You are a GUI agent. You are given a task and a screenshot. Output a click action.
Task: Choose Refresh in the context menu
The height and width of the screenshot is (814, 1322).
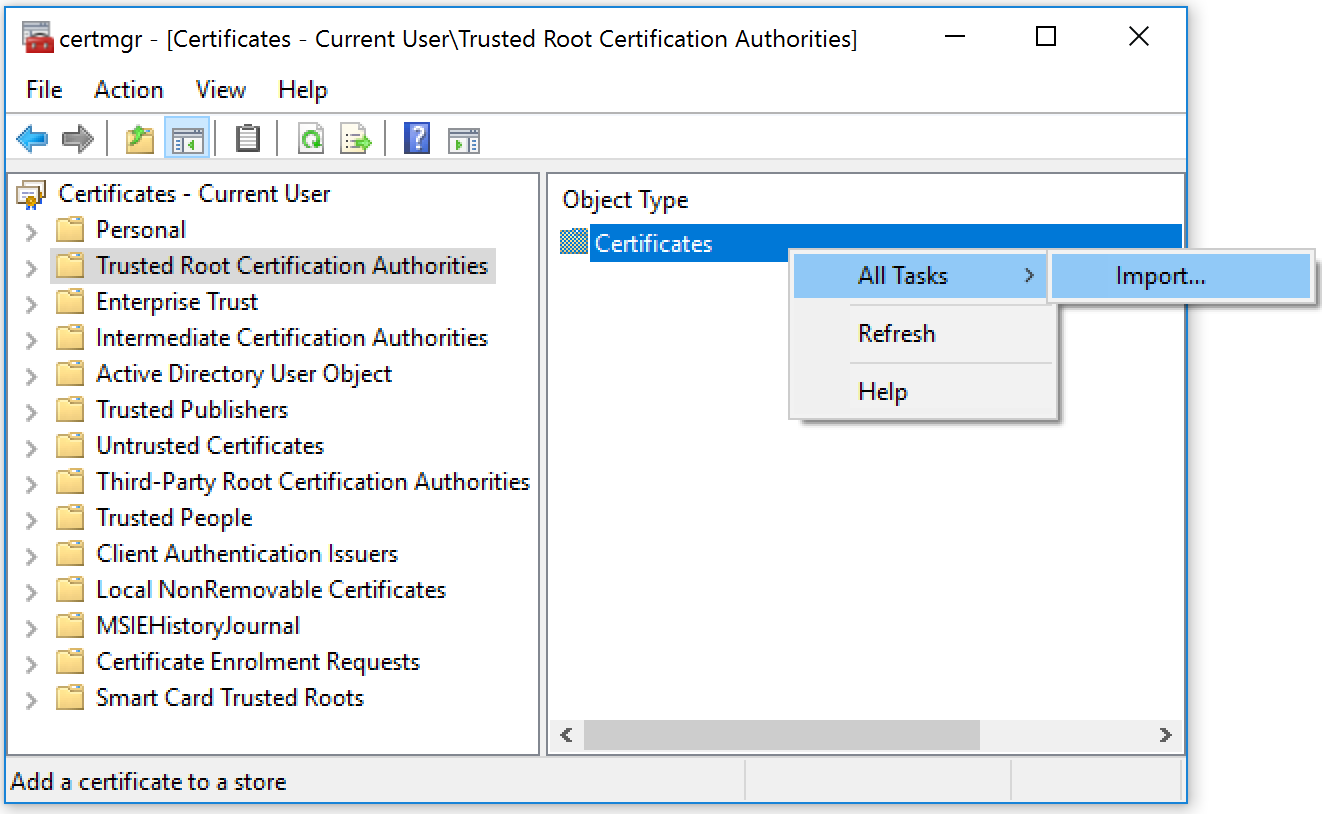click(923, 333)
